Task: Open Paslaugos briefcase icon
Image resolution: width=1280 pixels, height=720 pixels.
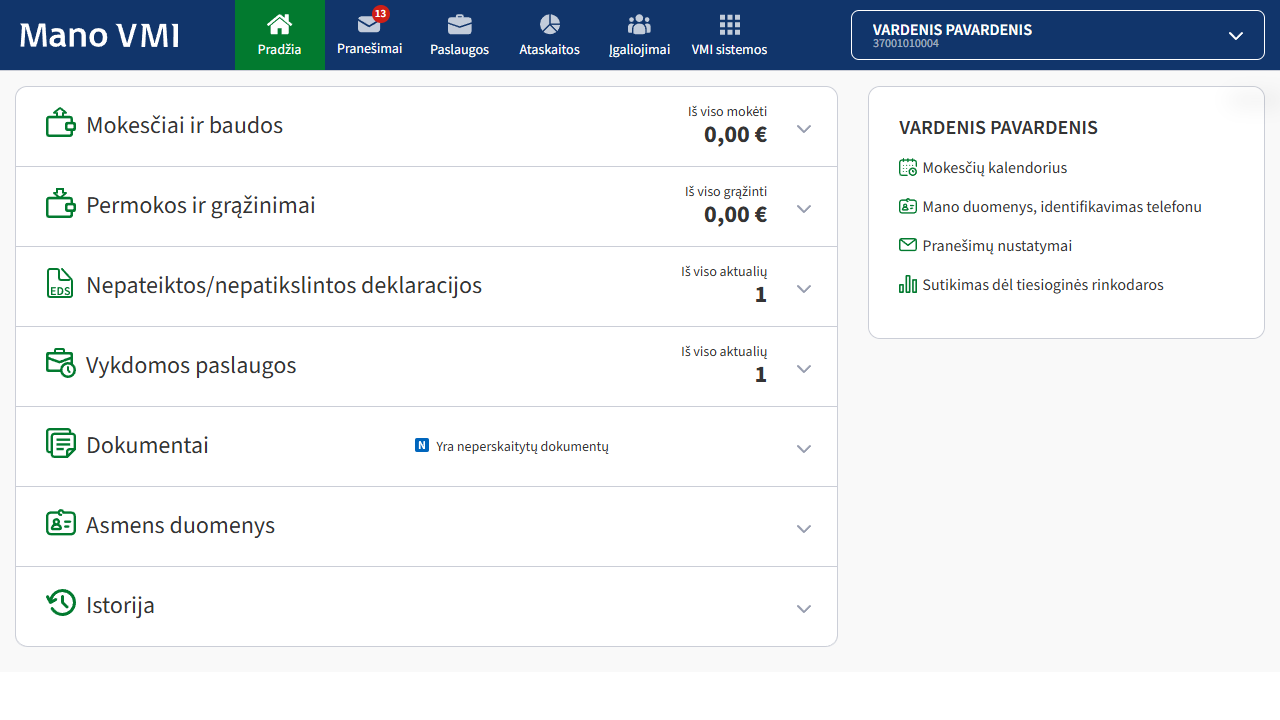Action: (x=460, y=24)
